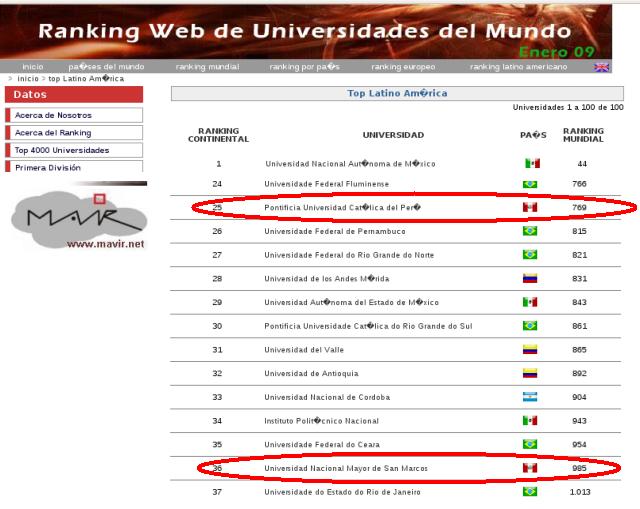640x509 pixels.
Task: Click Colombia flag beside Universidad del Valle
Action: pyautogui.click(x=530, y=349)
